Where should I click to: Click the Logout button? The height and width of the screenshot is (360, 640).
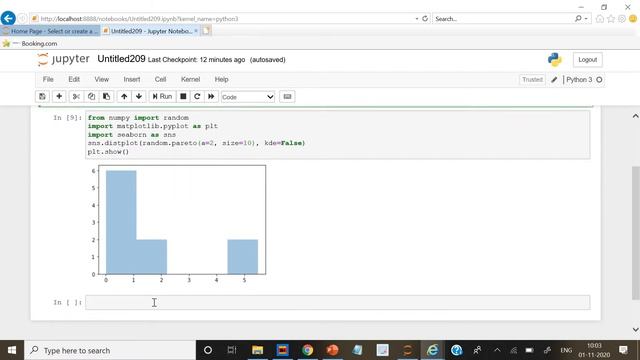pos(587,60)
